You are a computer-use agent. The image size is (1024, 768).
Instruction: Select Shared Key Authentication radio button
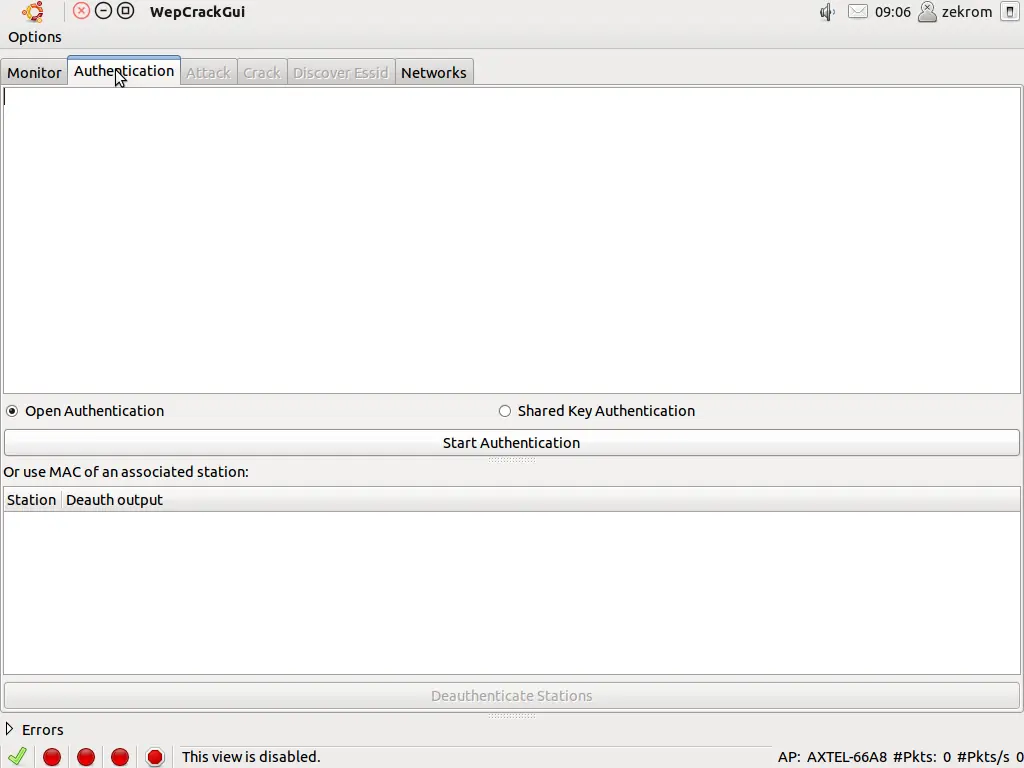505,411
